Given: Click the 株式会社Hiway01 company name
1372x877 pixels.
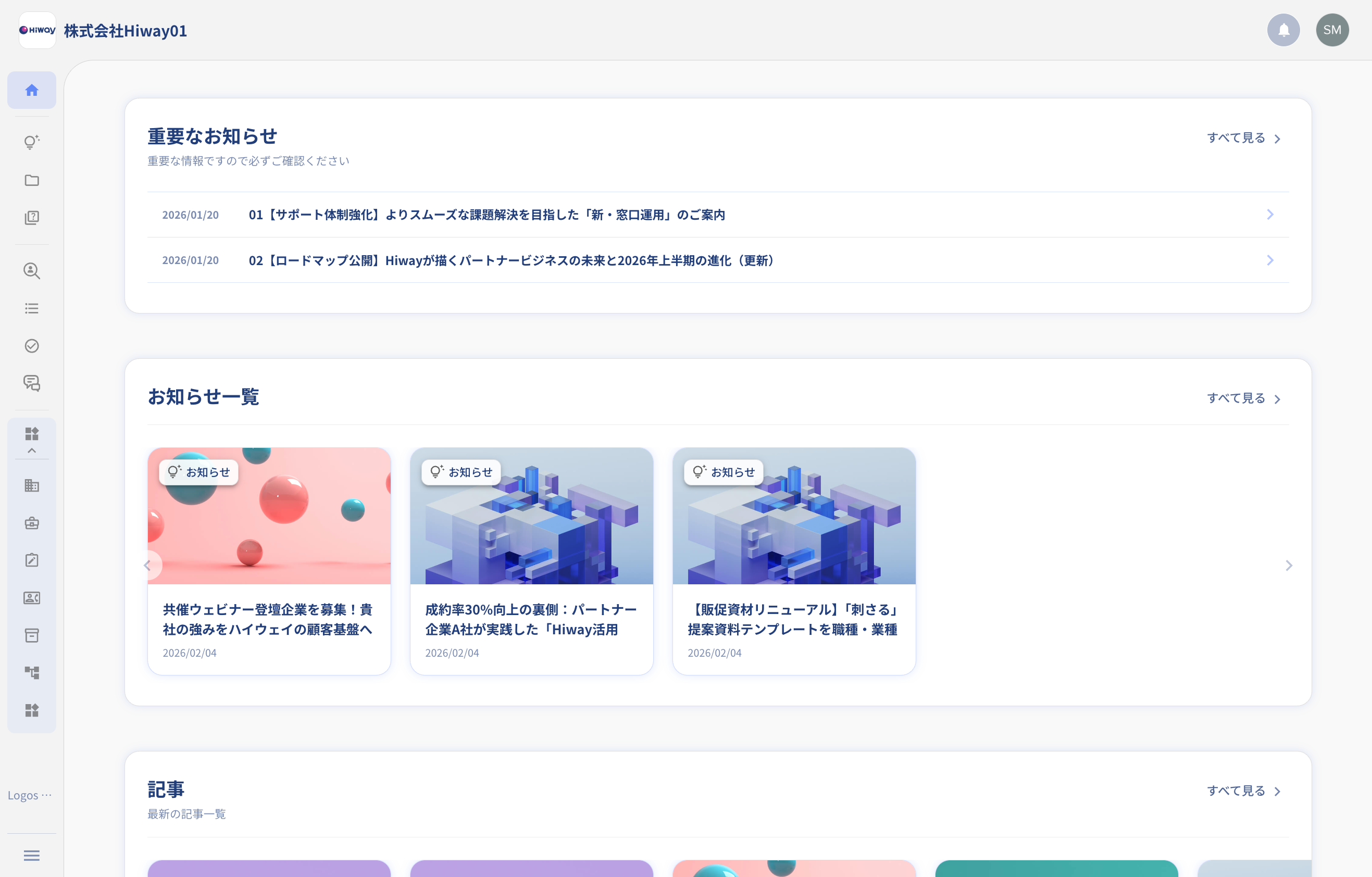Looking at the screenshot, I should click(x=126, y=31).
